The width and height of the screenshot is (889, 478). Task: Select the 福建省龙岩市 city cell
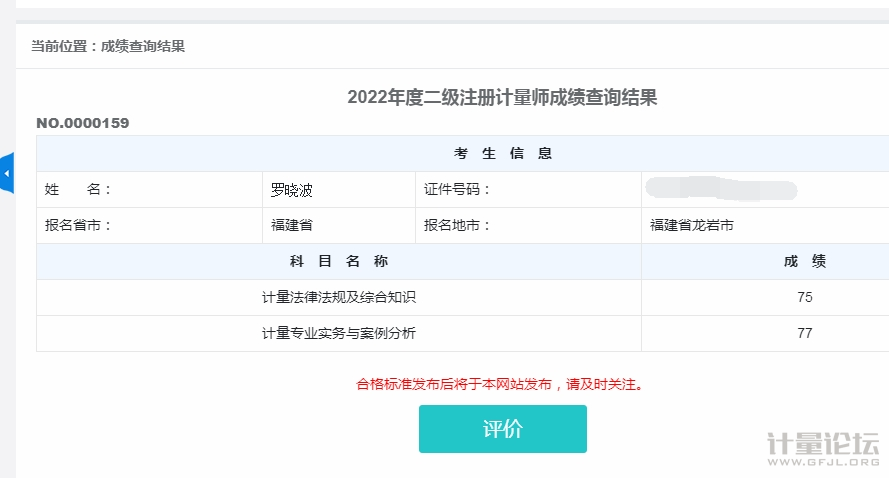(692, 225)
